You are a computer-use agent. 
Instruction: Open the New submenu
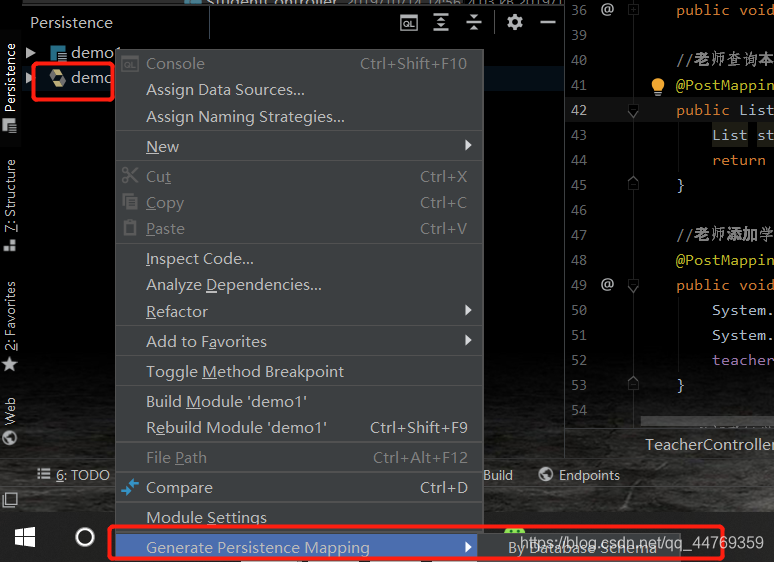[x=299, y=147]
